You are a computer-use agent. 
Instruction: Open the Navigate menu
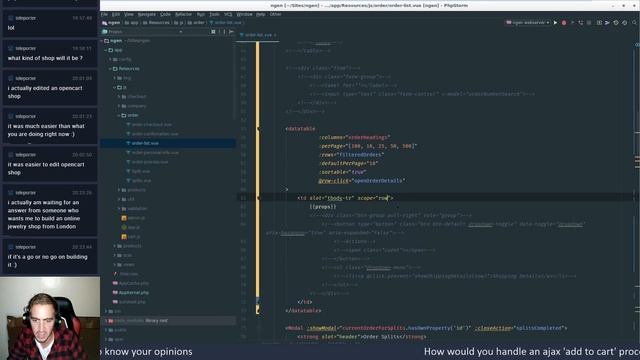coord(147,14)
